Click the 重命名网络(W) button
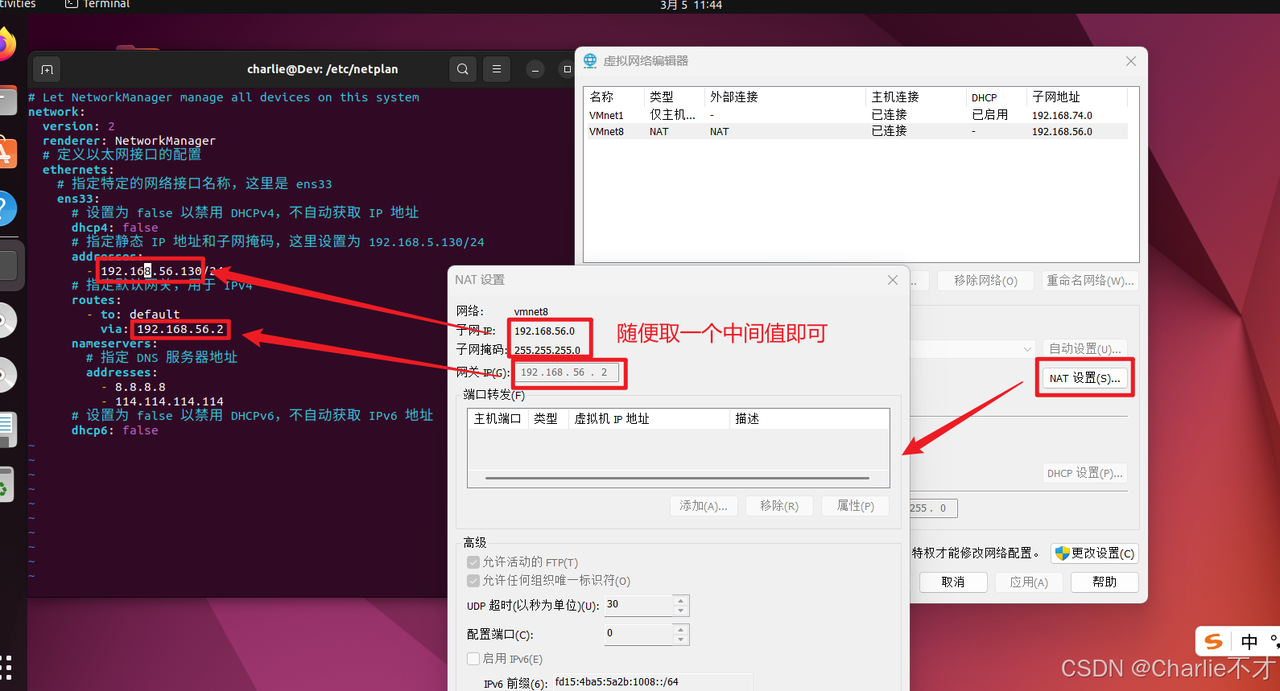 1090,280
